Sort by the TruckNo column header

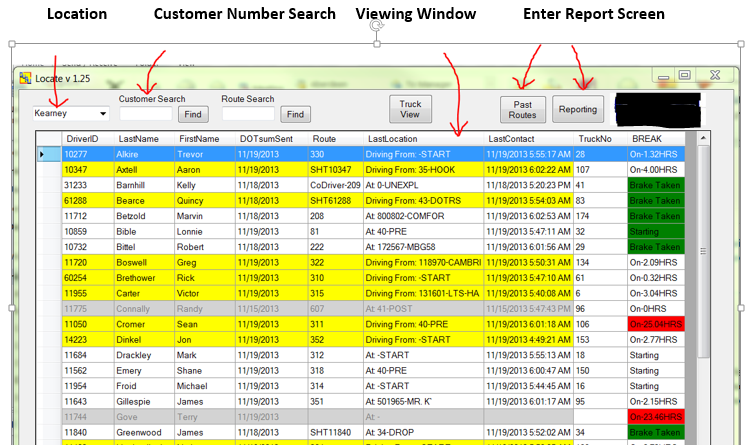[x=600, y=139]
